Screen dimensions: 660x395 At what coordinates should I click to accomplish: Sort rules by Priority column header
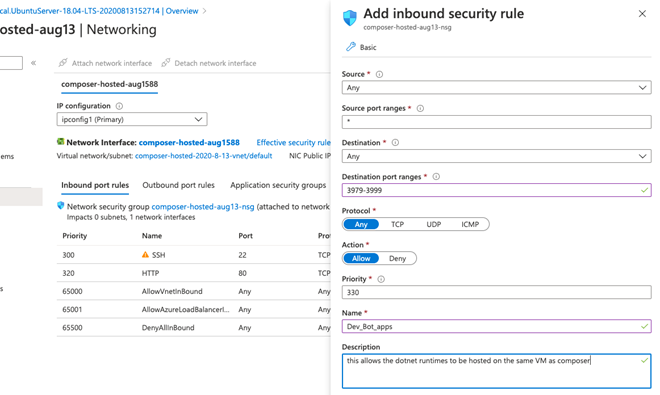point(75,236)
